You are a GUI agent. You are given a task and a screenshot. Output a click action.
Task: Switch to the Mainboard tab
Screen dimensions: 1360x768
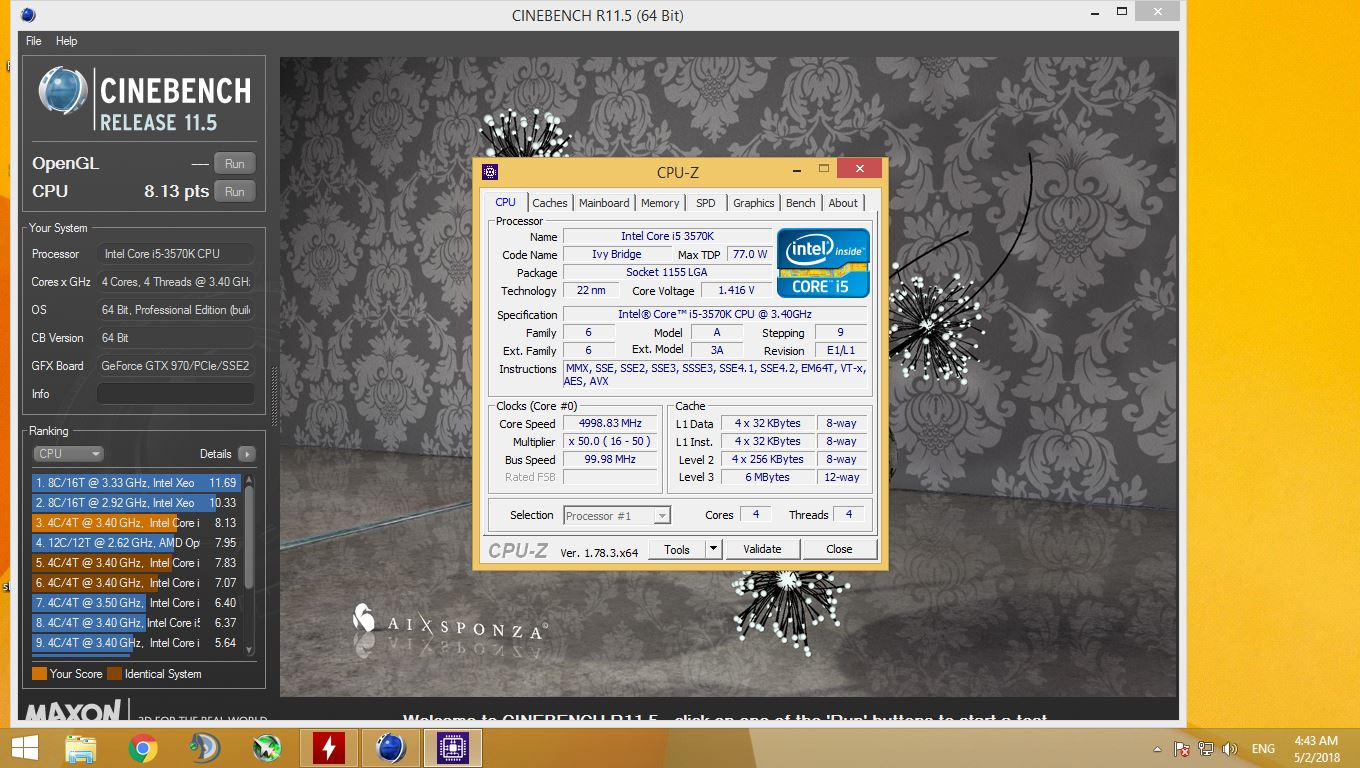604,203
